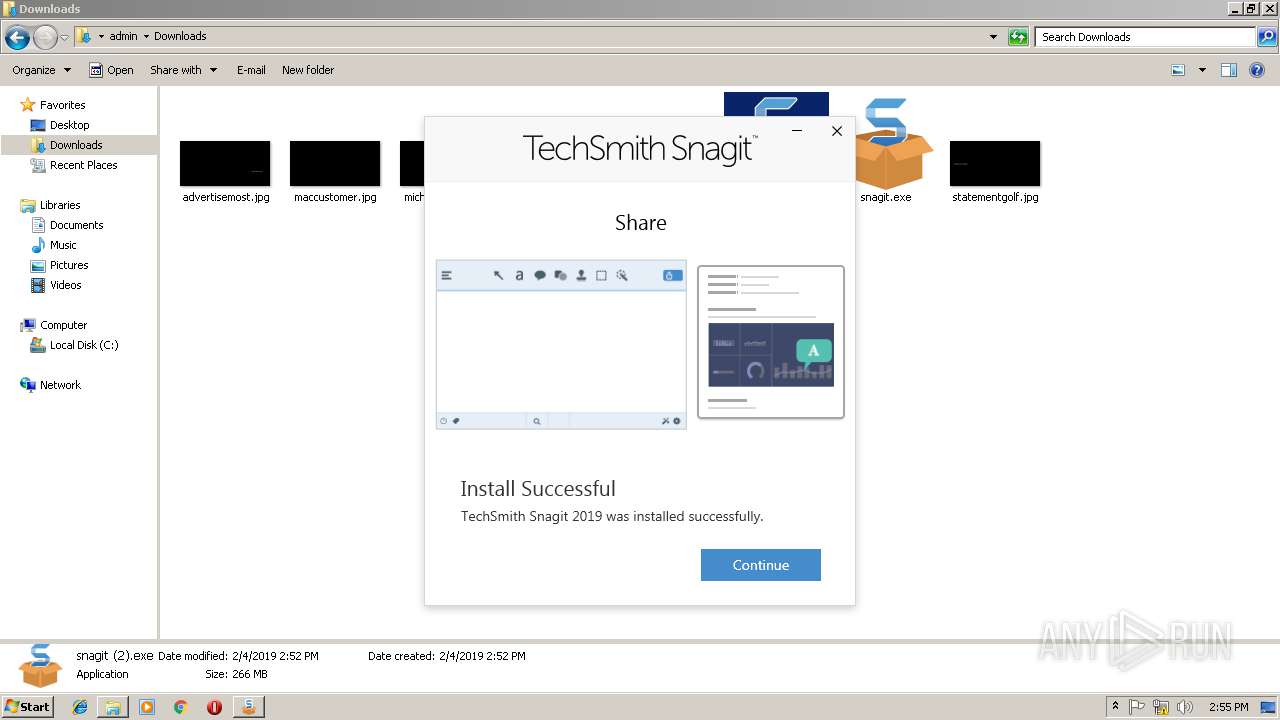Show hidden tray icons
The height and width of the screenshot is (720, 1280).
click(x=1115, y=707)
